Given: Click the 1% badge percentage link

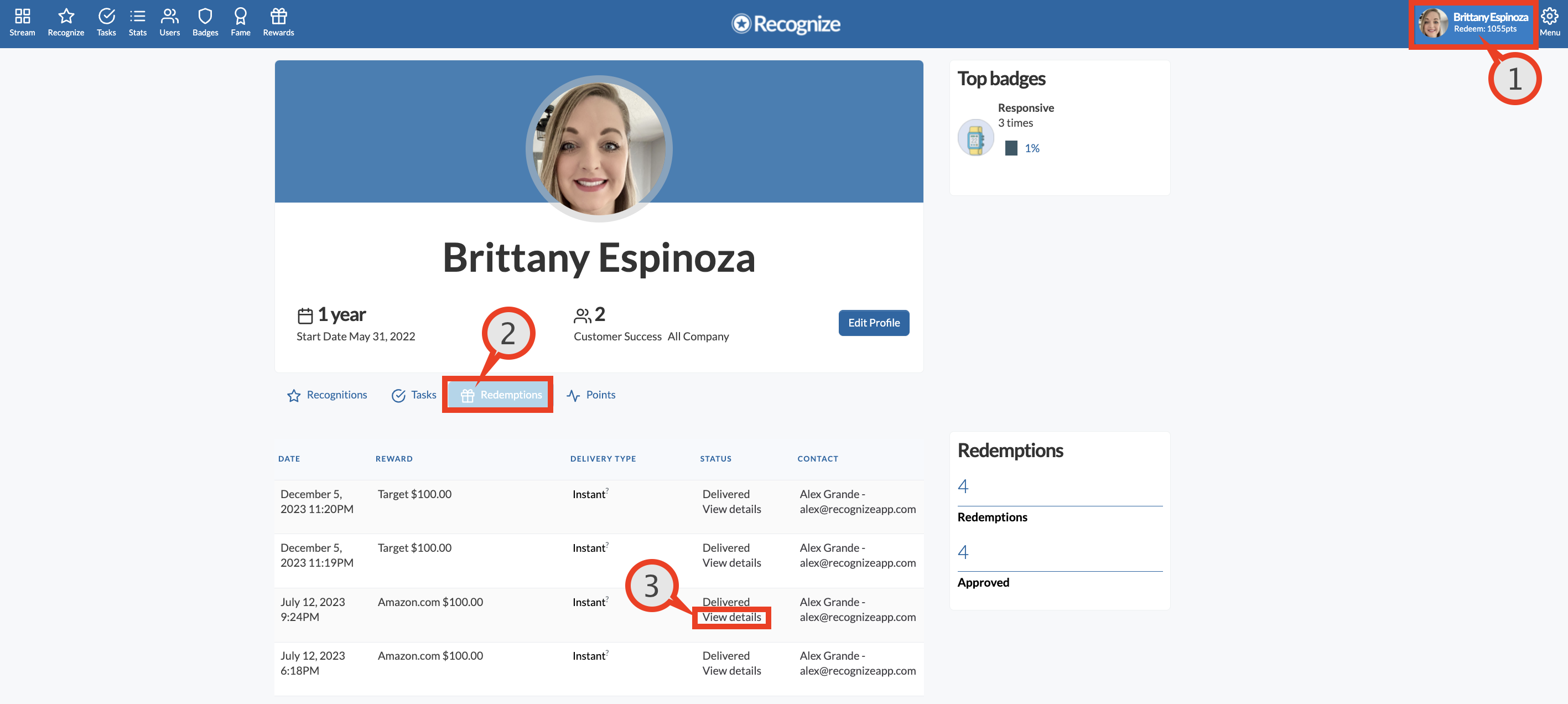Looking at the screenshot, I should [x=1032, y=148].
